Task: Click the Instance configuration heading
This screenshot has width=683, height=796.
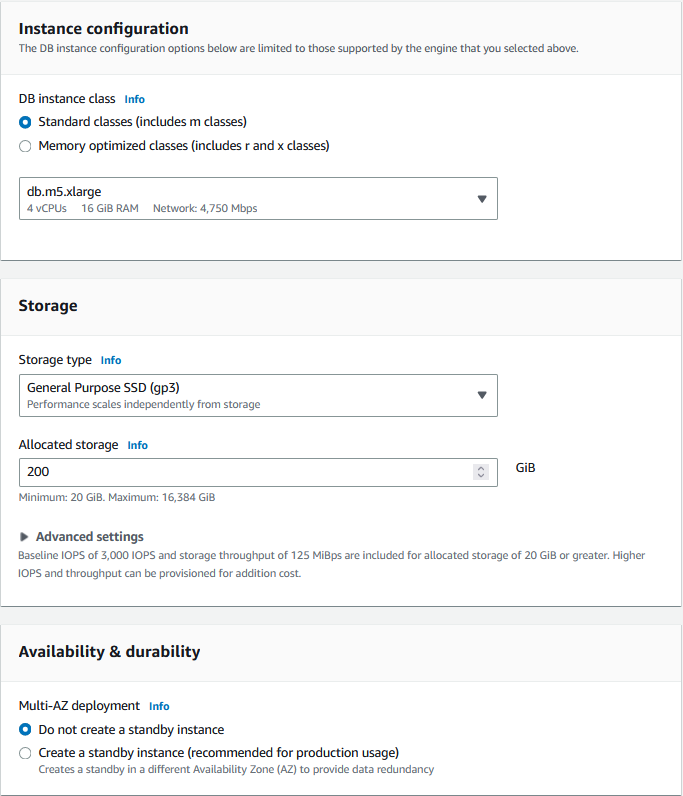Action: coord(103,29)
